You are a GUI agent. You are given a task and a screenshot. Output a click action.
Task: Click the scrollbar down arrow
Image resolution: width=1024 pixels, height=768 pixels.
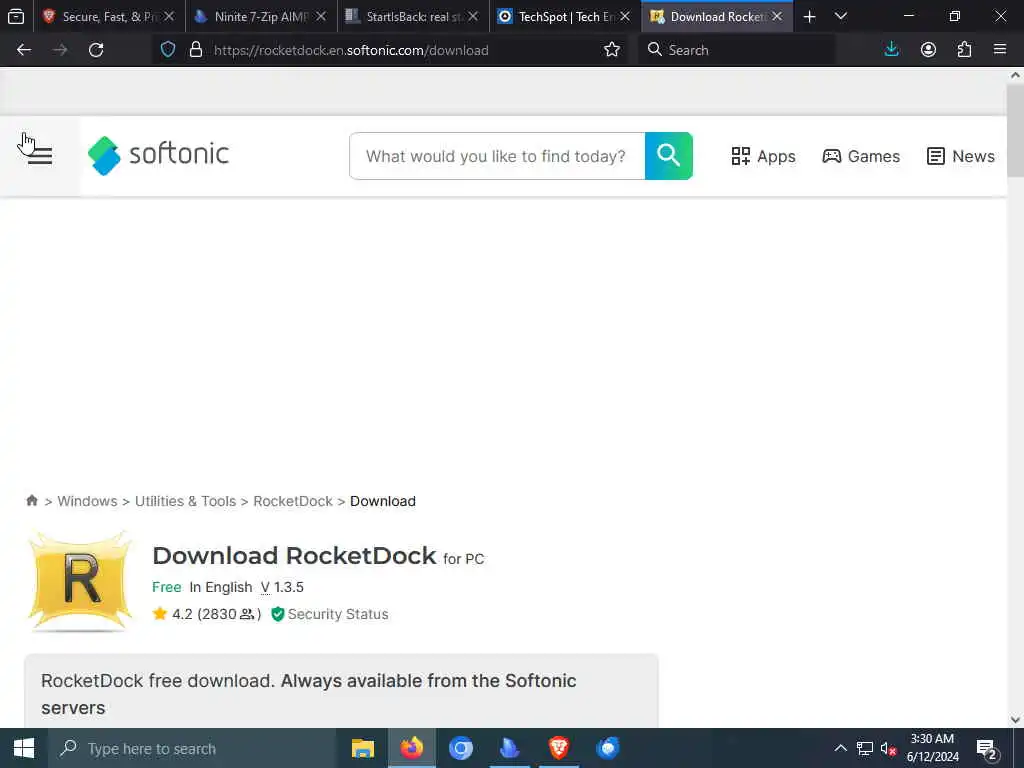click(1015, 720)
